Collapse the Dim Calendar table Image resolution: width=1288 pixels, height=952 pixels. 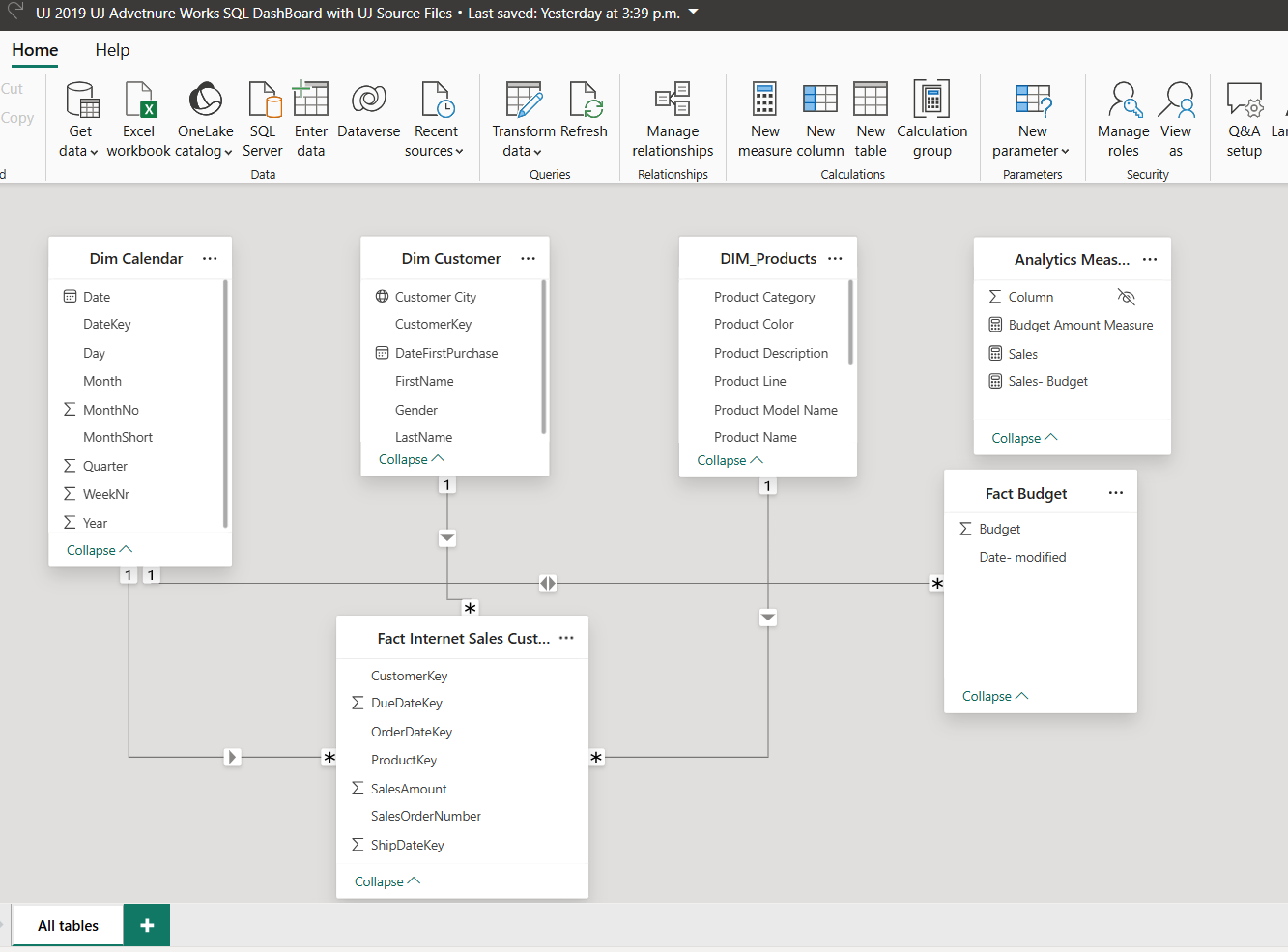100,550
